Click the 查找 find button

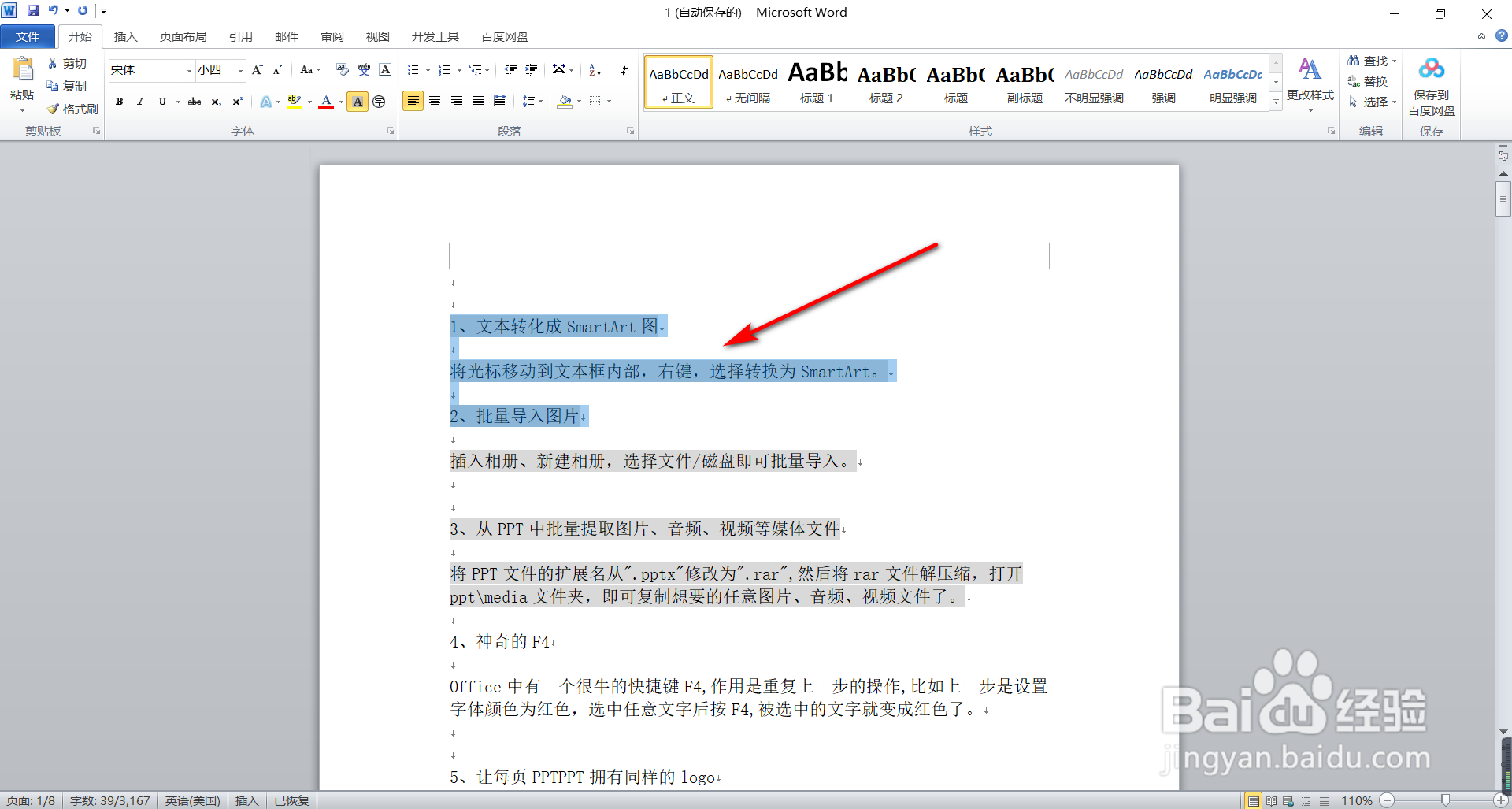[x=1371, y=61]
